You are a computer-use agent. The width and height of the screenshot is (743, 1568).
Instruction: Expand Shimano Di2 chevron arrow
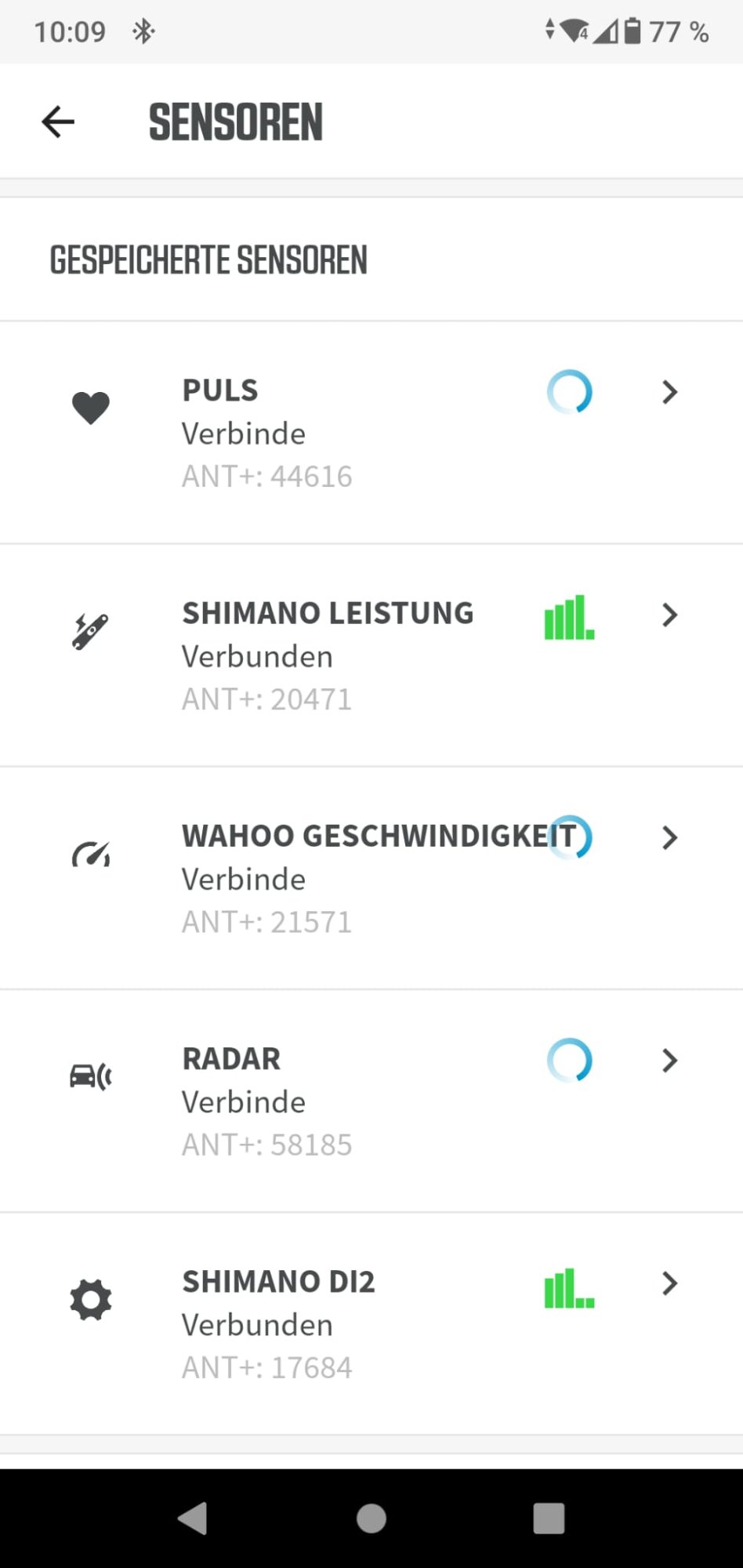669,1283
